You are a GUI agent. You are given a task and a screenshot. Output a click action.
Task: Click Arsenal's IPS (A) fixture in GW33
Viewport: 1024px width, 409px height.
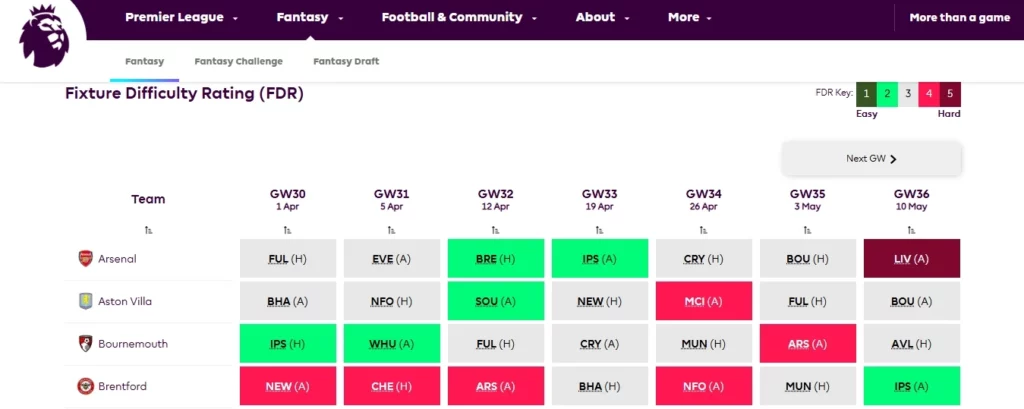[x=600, y=259]
